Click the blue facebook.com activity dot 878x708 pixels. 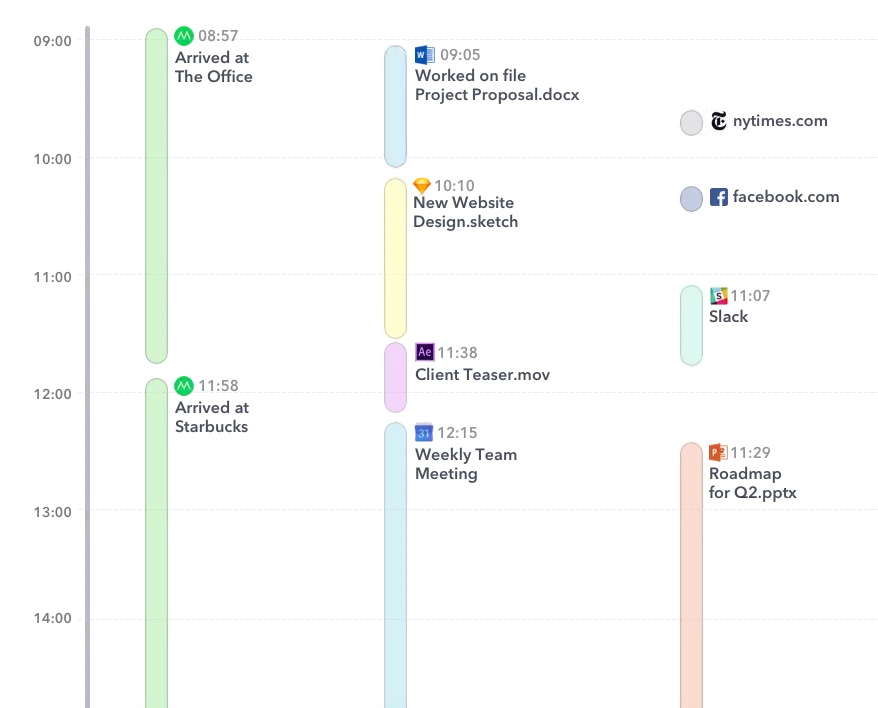click(692, 199)
